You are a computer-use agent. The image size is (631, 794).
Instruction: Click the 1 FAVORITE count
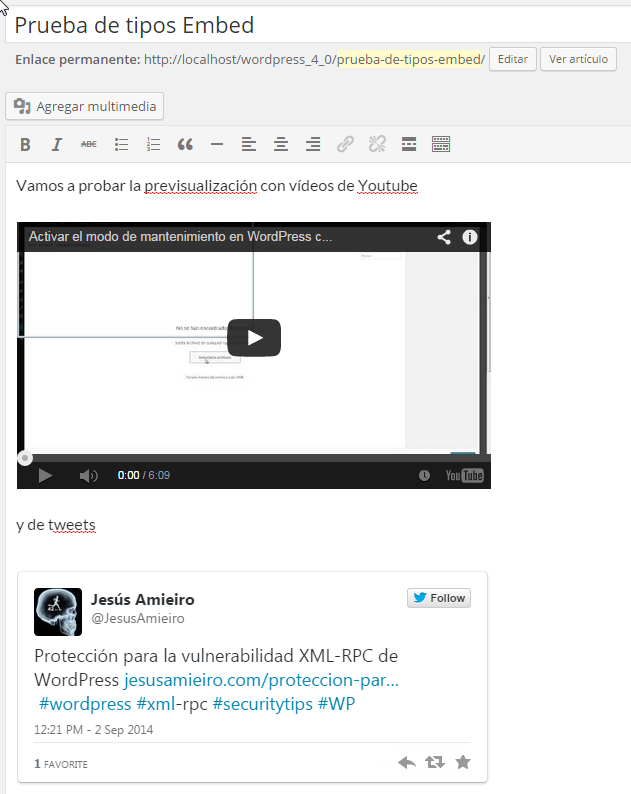[x=61, y=764]
